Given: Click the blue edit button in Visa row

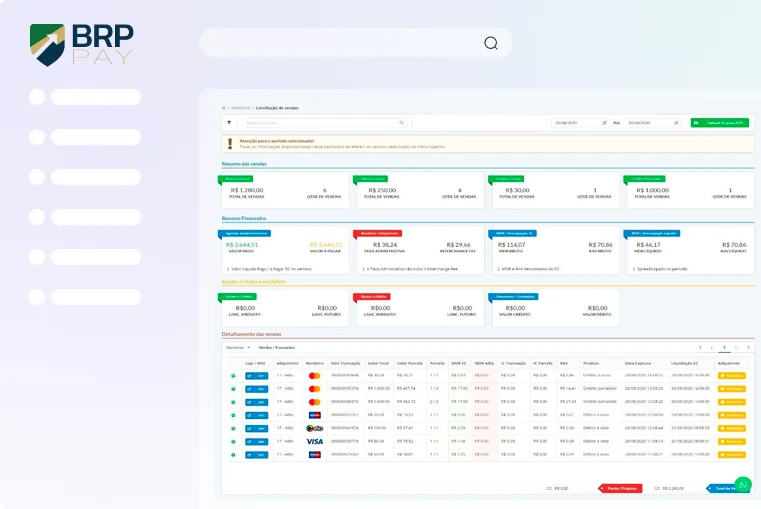Looking at the screenshot, I should pos(256,442).
